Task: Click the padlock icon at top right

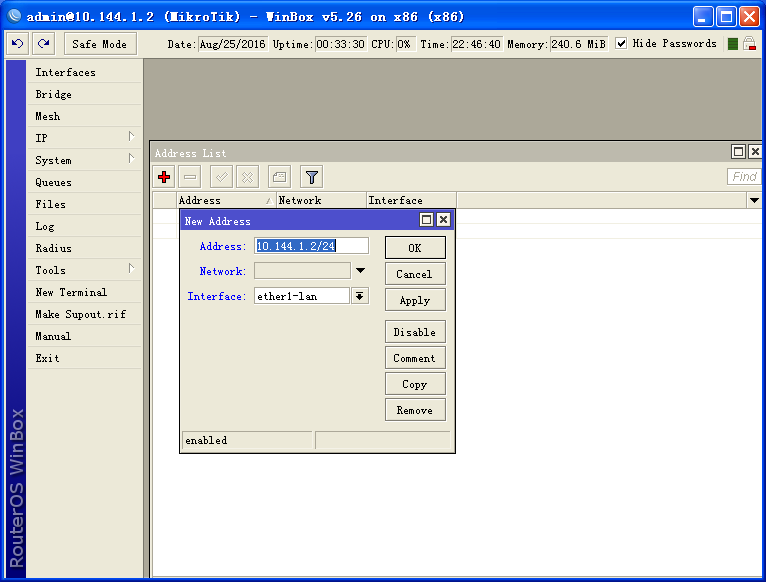Action: 749,43
